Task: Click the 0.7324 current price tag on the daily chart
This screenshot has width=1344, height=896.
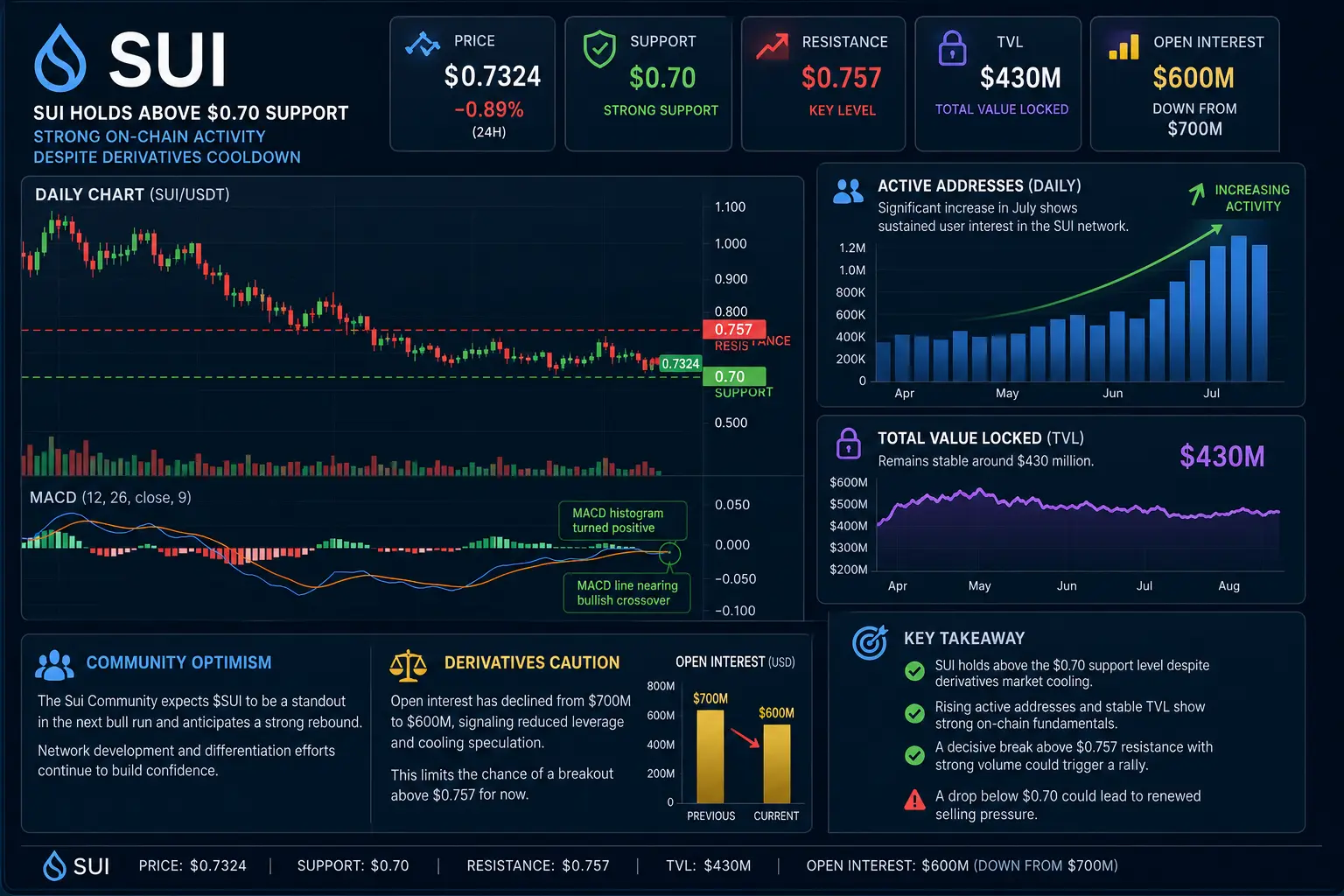Action: (681, 364)
